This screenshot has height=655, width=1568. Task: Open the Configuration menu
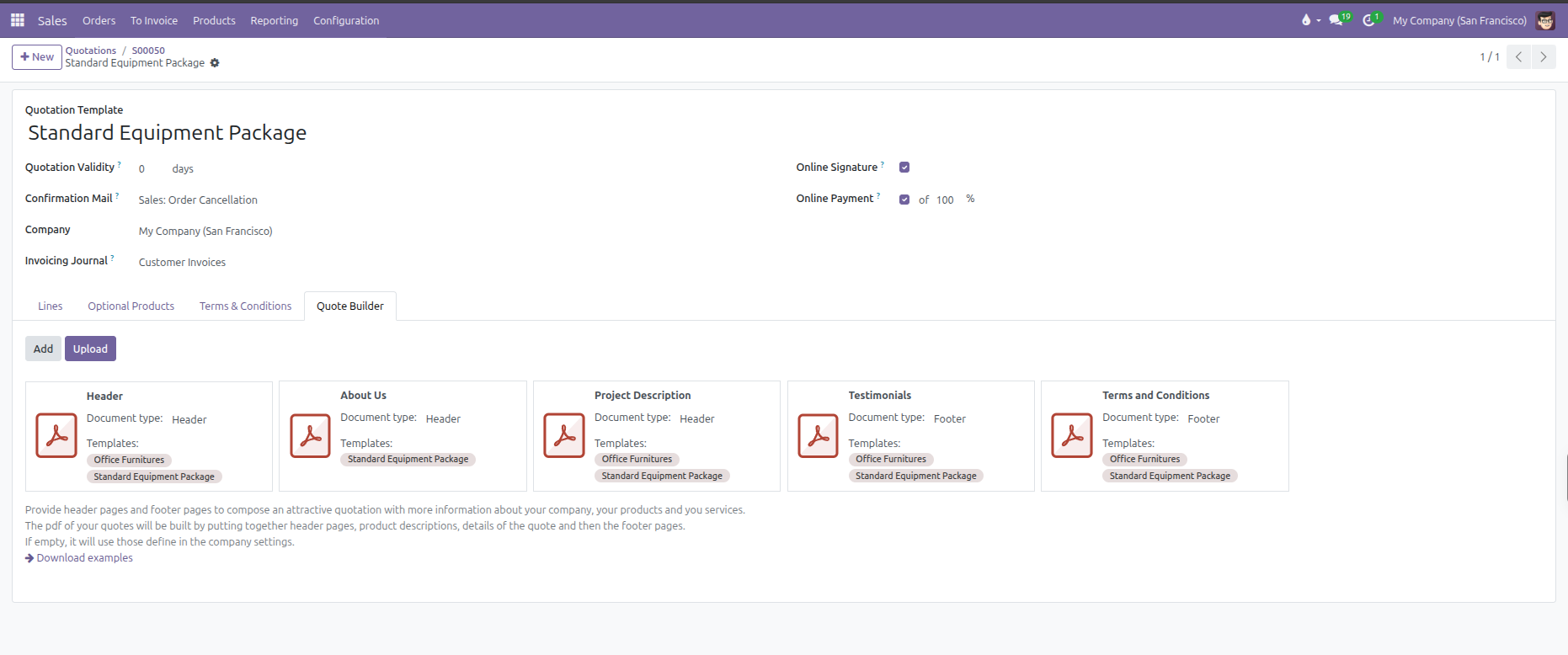(x=346, y=20)
